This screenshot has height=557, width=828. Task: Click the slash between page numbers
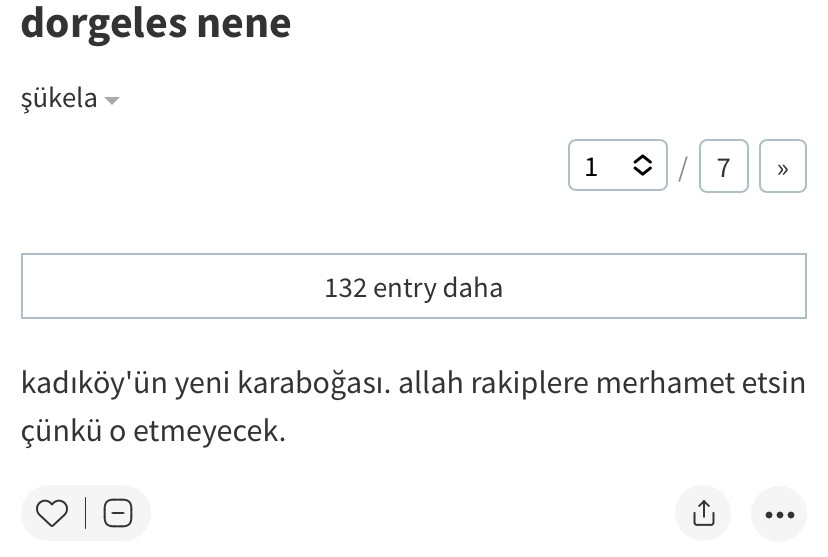point(683,167)
